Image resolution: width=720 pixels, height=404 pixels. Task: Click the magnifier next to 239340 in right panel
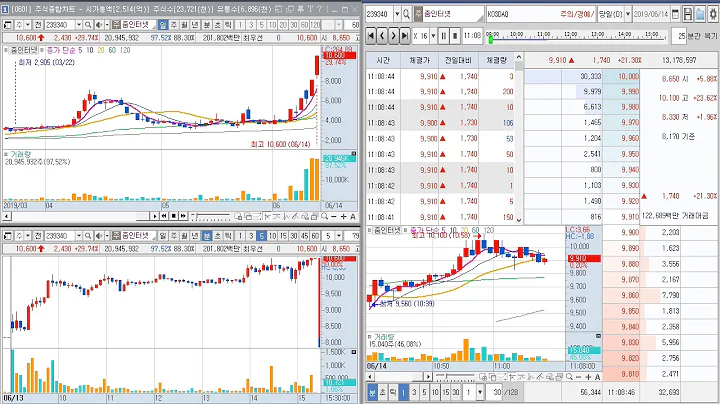click(406, 14)
